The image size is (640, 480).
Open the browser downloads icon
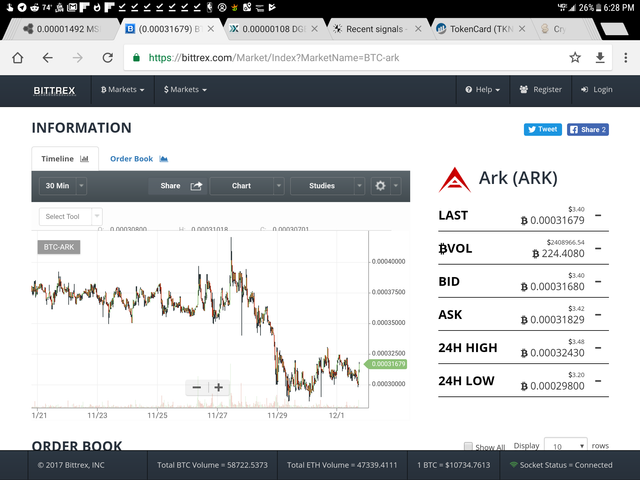pos(600,58)
